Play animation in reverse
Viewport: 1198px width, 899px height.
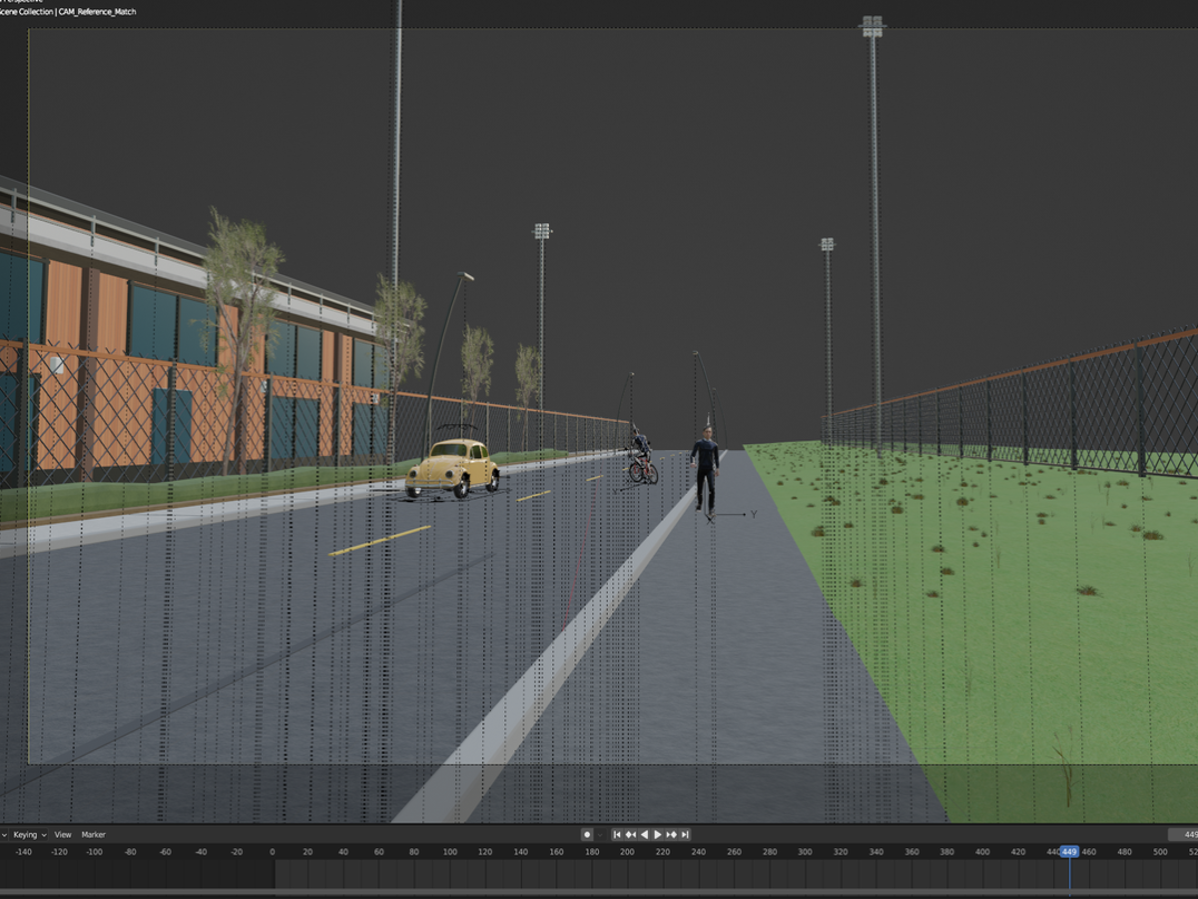[x=644, y=835]
